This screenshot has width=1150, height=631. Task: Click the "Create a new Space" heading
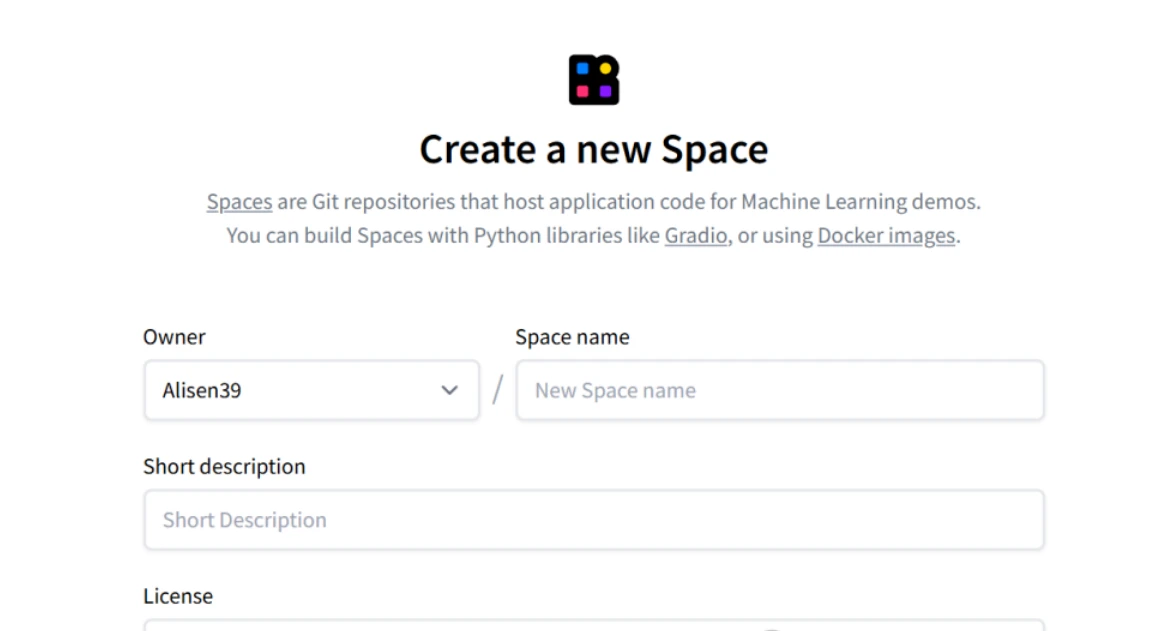click(594, 149)
